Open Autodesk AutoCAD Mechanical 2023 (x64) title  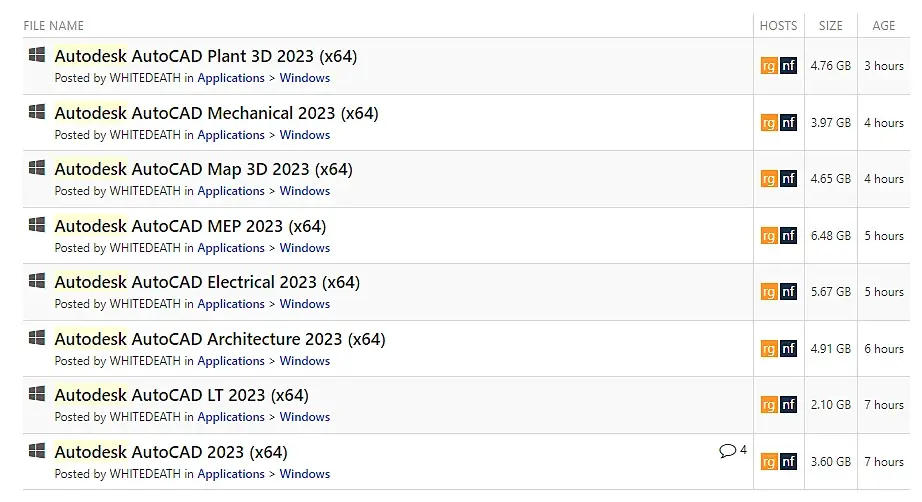216,113
